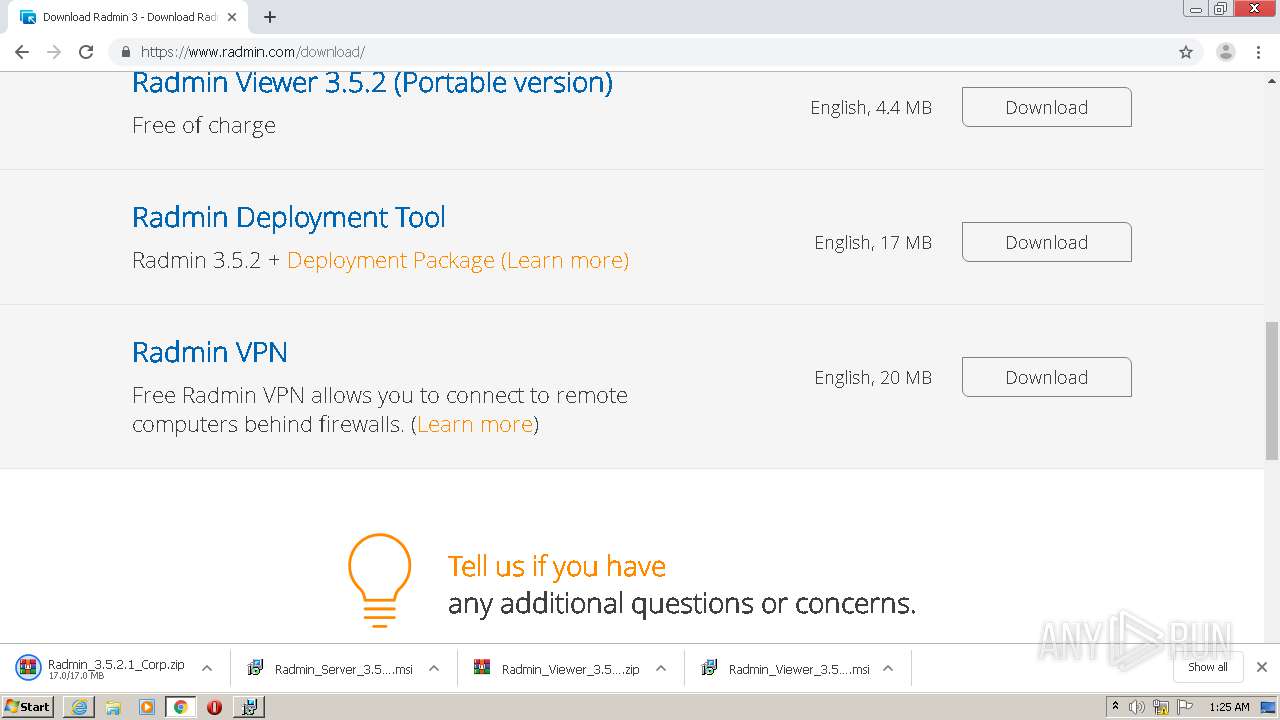Expand options for Radmin_Viewer msi download

(888, 668)
